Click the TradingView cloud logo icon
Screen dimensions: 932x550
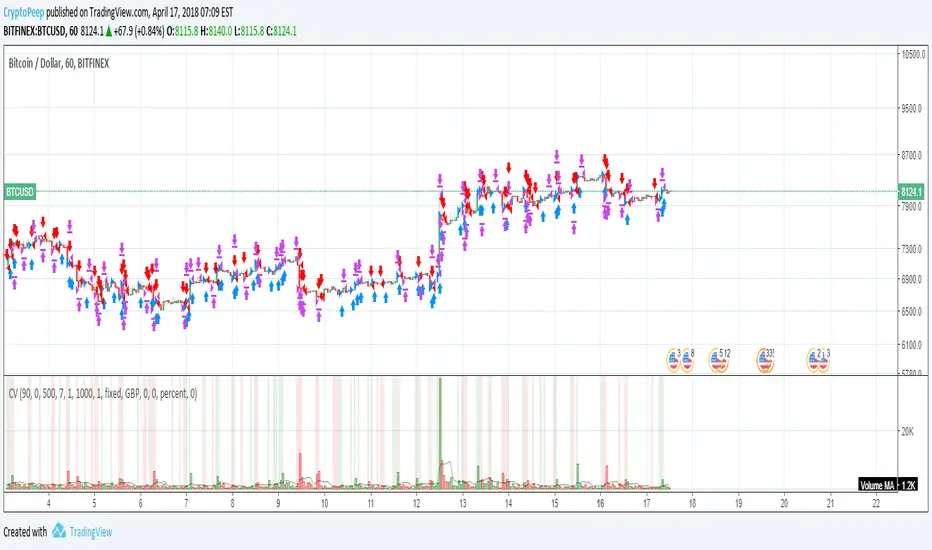tap(59, 531)
